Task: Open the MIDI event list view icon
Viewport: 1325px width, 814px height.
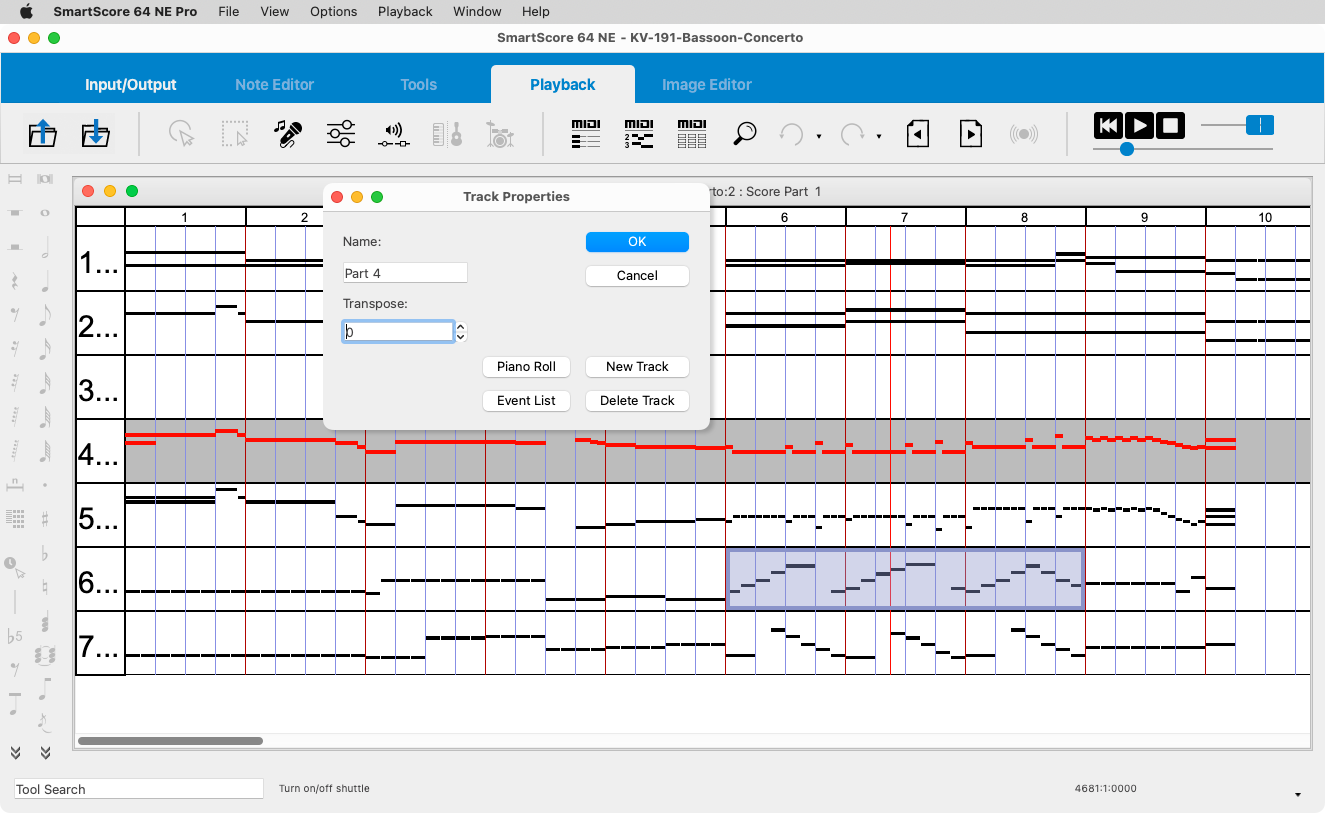Action: (586, 133)
